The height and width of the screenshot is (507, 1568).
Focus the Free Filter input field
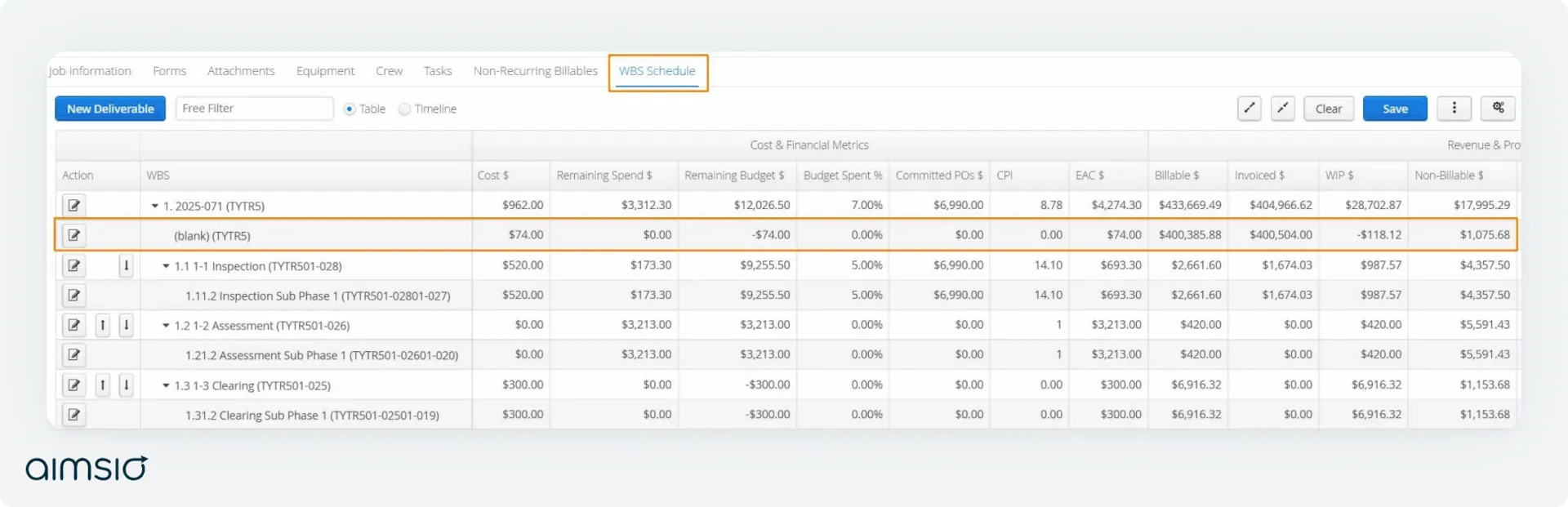[255, 109]
